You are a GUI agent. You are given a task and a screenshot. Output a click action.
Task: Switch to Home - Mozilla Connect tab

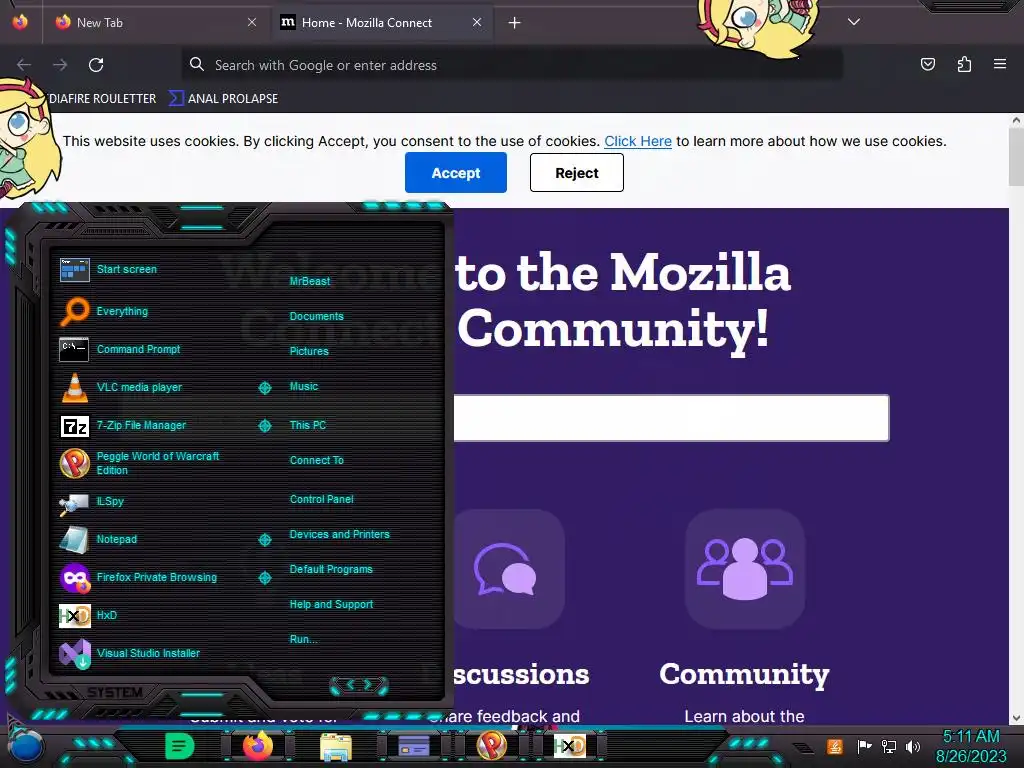coord(380,22)
